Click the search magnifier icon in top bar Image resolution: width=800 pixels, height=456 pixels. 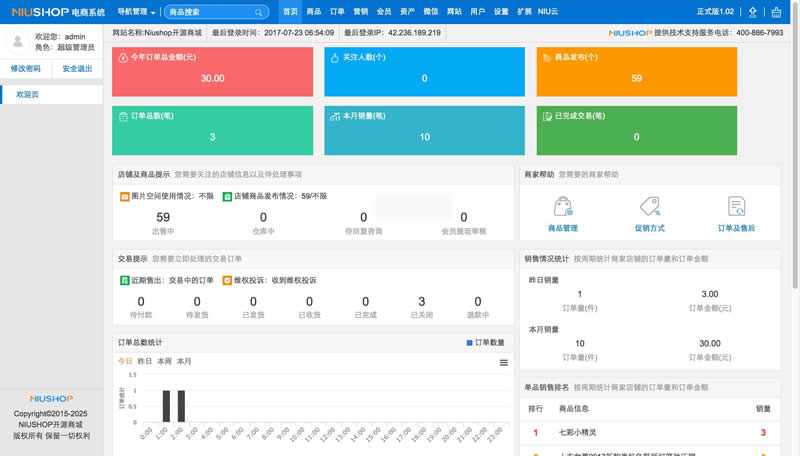point(259,13)
